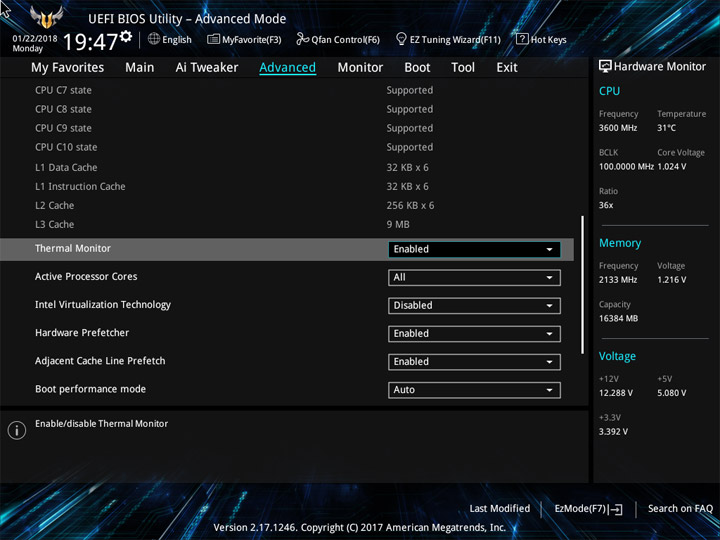Click the Enable/disable Thermal Monitor help text
This screenshot has width=720, height=540.
(x=101, y=424)
